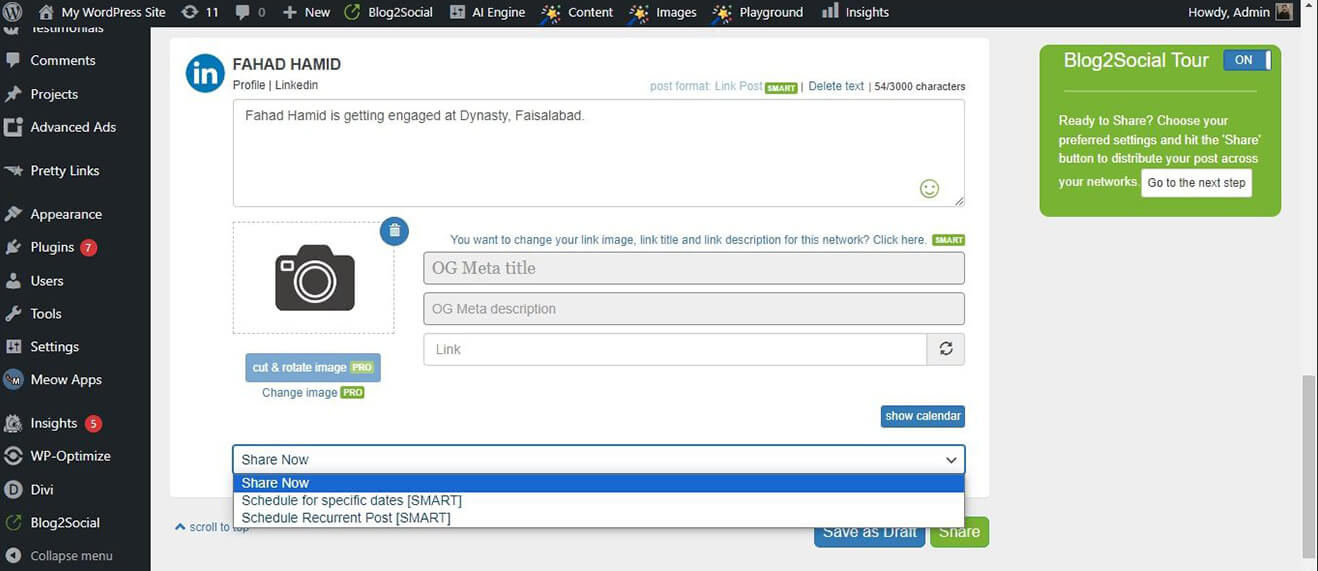Open Insights bar chart in admin bar

pyautogui.click(x=855, y=12)
